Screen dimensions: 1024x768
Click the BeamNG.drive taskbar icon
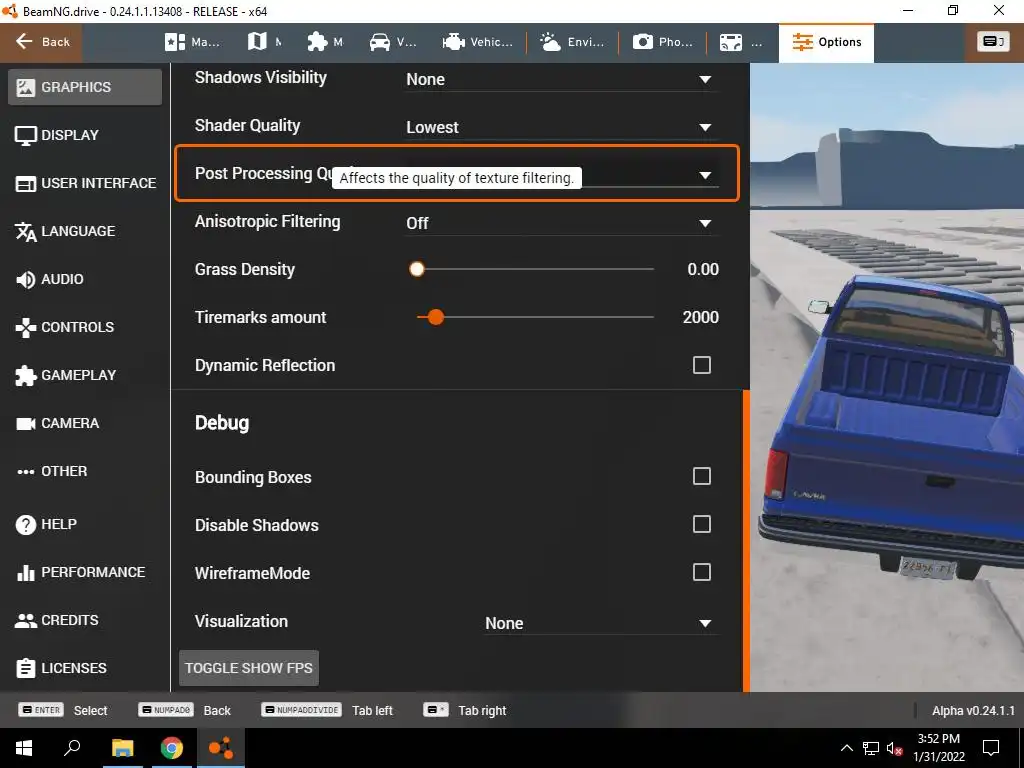coord(221,748)
